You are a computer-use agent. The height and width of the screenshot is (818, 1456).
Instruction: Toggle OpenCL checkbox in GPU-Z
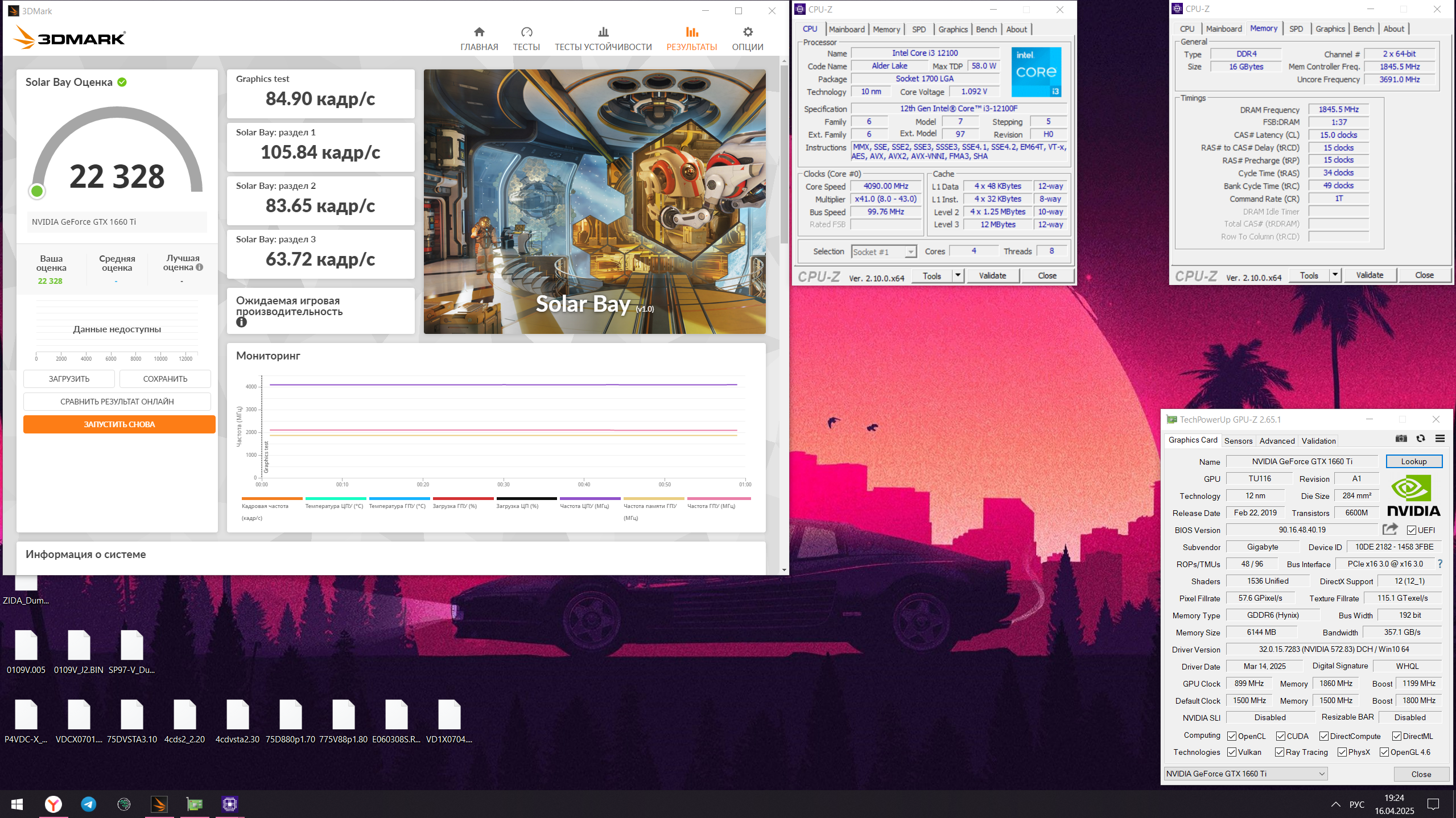pos(1232,736)
